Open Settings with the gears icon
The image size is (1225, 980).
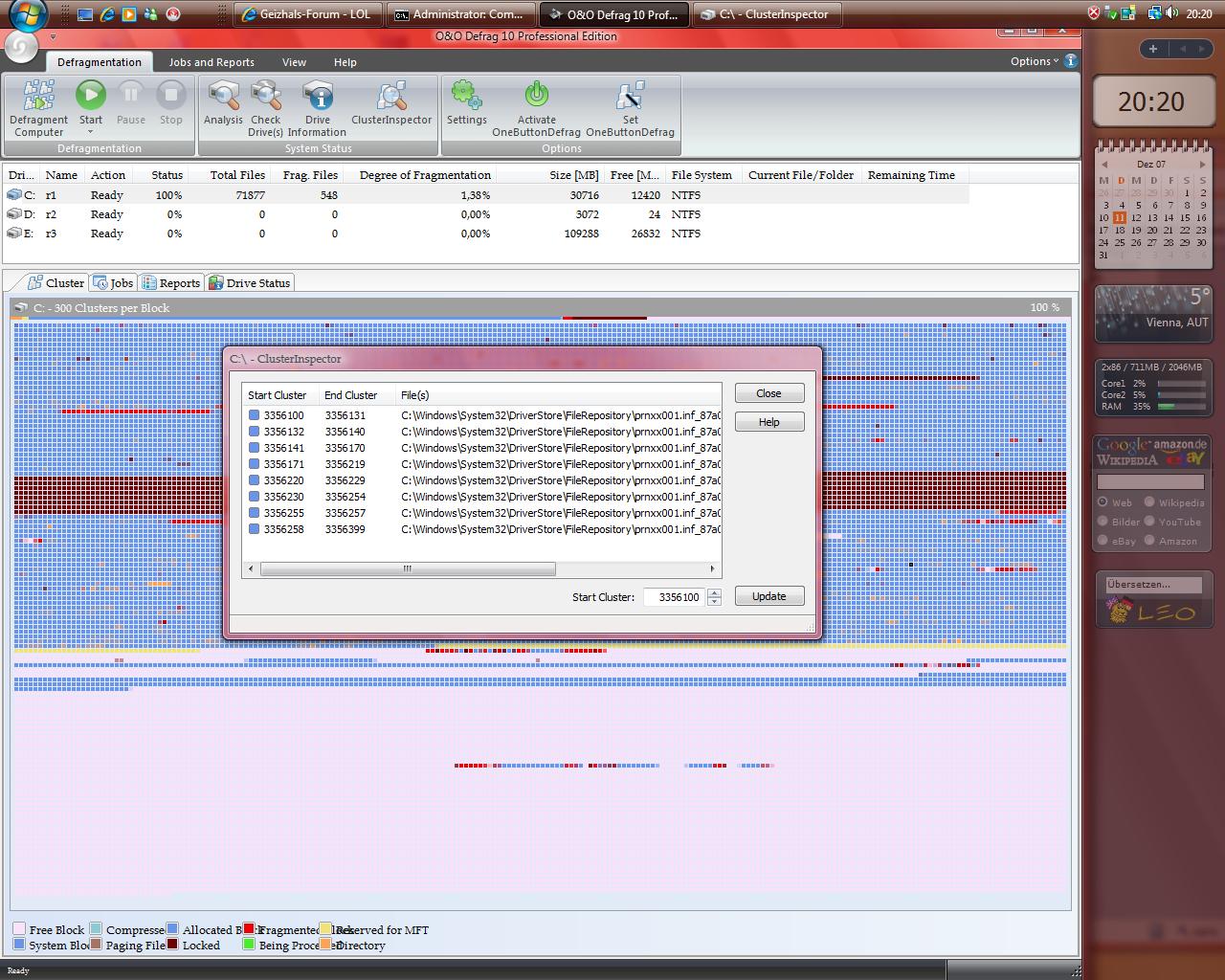[x=466, y=96]
